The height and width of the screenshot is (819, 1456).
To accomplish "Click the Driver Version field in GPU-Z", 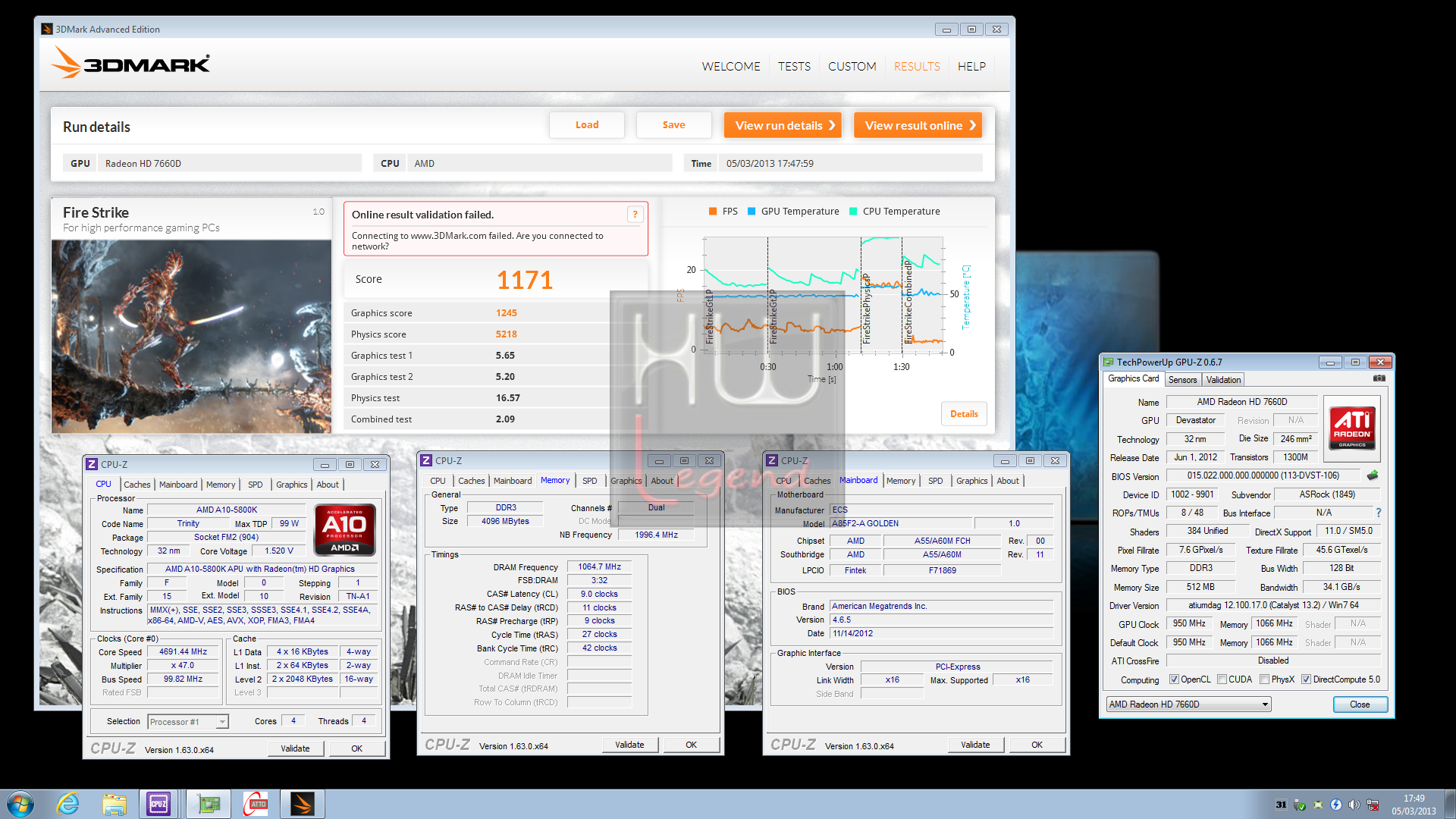I will coord(1273,606).
